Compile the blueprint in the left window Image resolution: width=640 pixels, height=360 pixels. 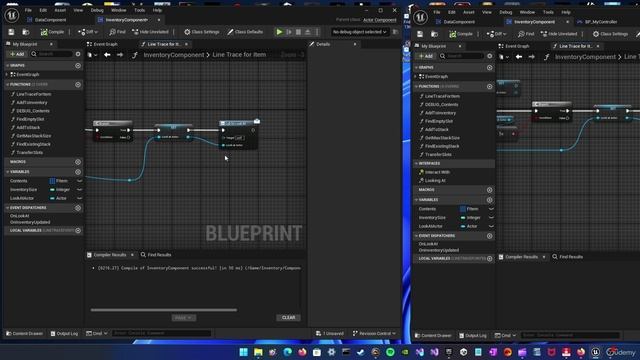pyautogui.click(x=52, y=32)
